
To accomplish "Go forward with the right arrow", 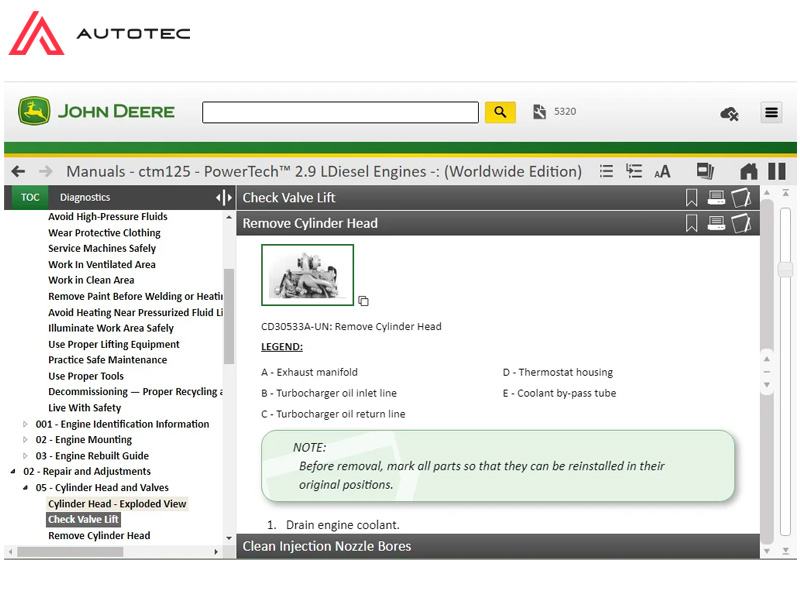I will [45, 171].
